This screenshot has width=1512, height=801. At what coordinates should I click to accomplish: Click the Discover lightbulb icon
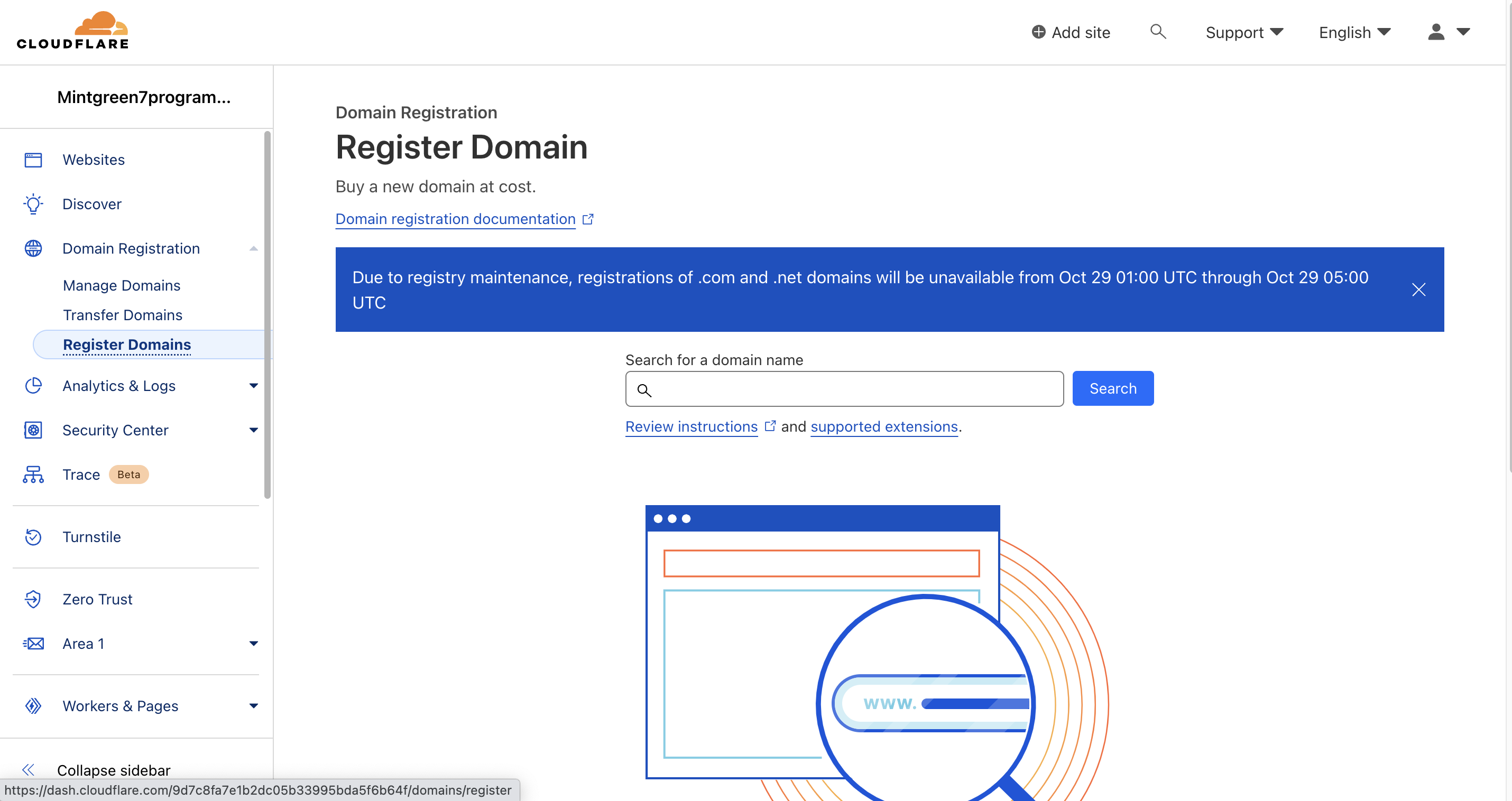33,204
